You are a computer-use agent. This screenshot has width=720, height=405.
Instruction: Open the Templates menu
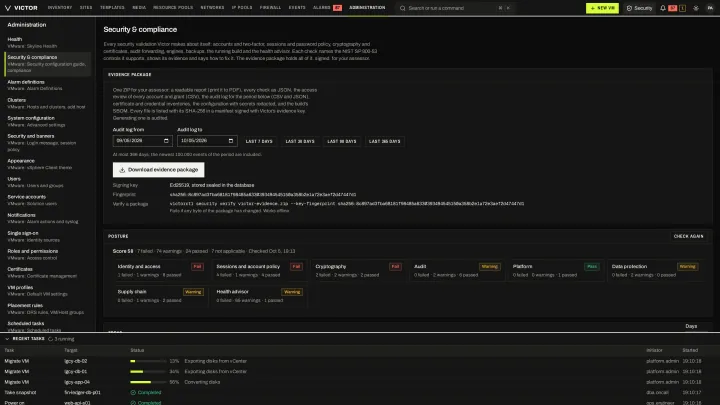click(112, 8)
